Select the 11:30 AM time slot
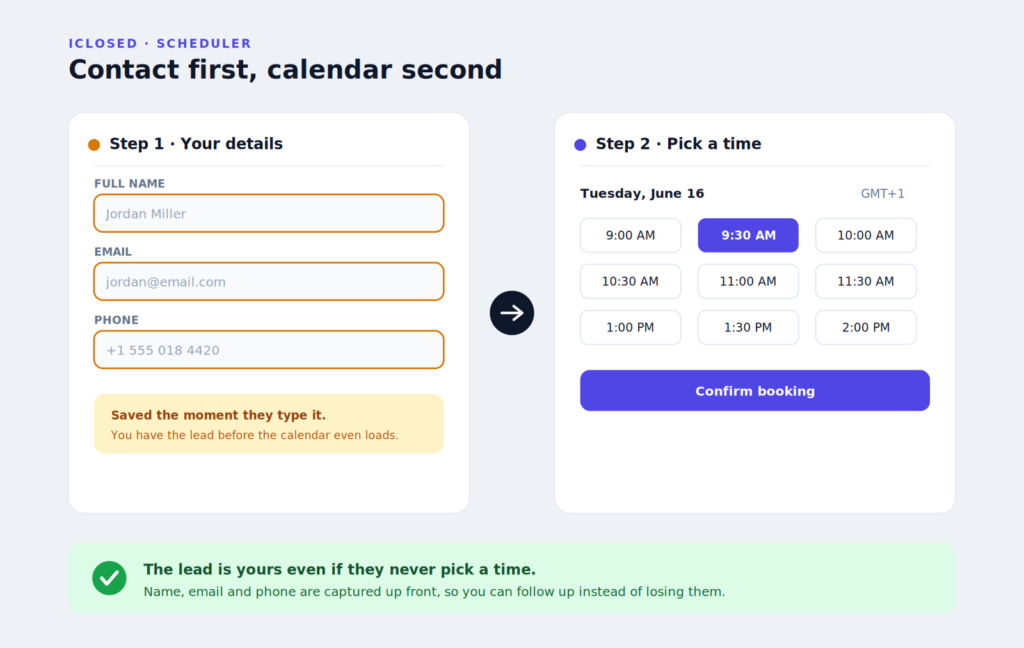This screenshot has width=1024, height=648. [865, 282]
